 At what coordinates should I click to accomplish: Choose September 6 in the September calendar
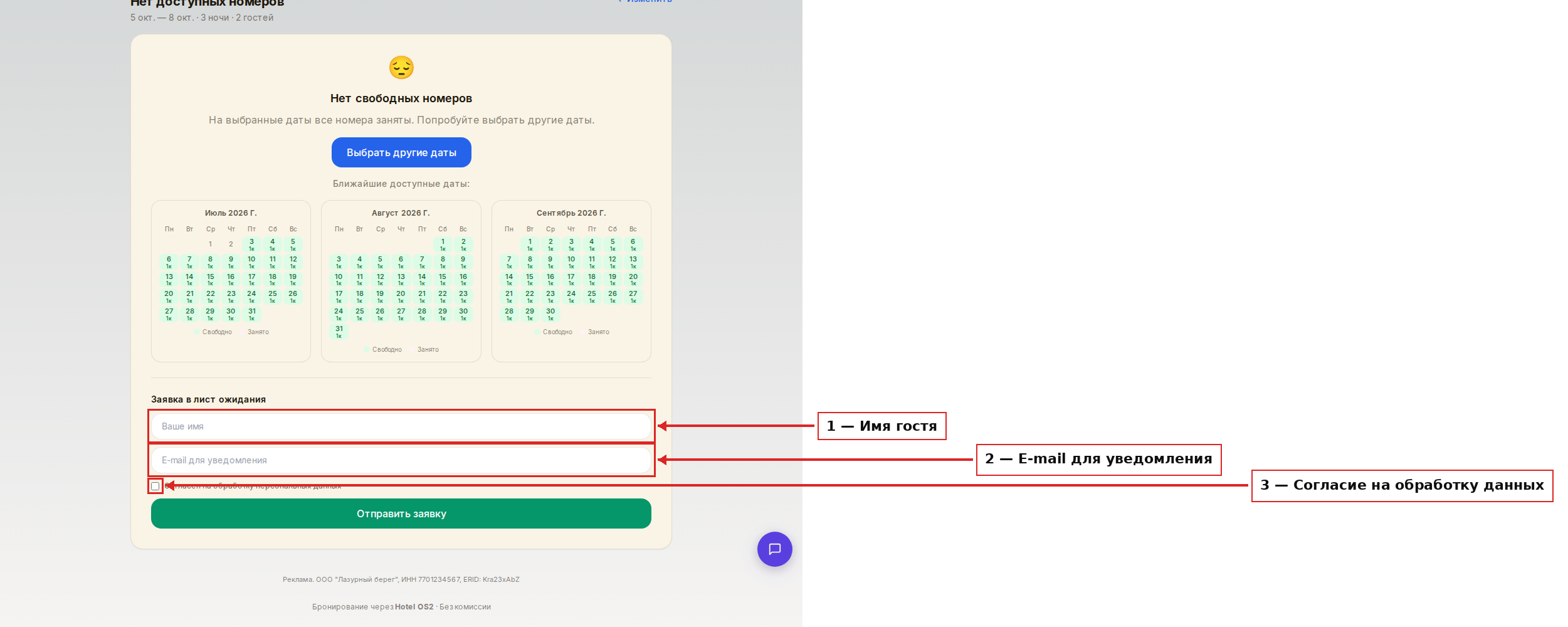(633, 244)
